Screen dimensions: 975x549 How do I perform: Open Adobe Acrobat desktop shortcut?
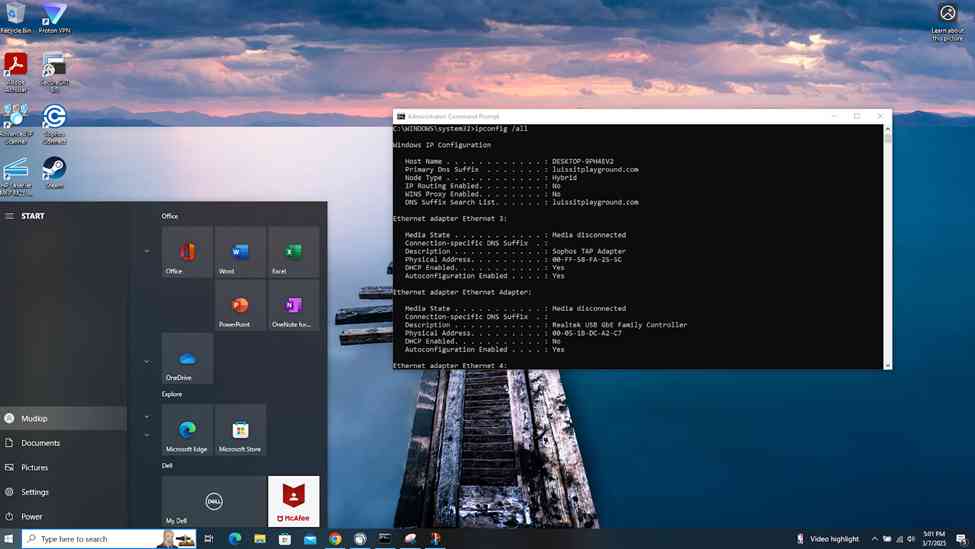tap(16, 72)
